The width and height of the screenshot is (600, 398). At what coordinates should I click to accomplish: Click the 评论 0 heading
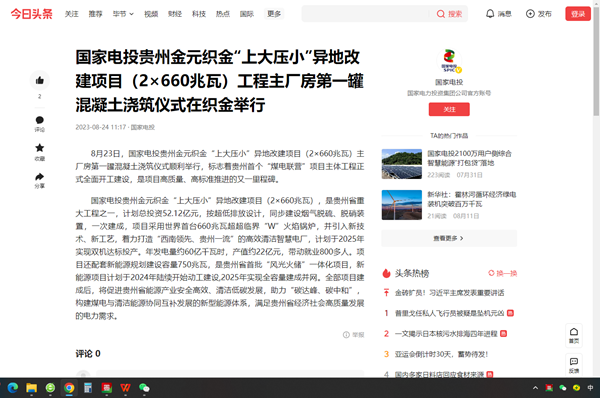[x=88, y=354]
